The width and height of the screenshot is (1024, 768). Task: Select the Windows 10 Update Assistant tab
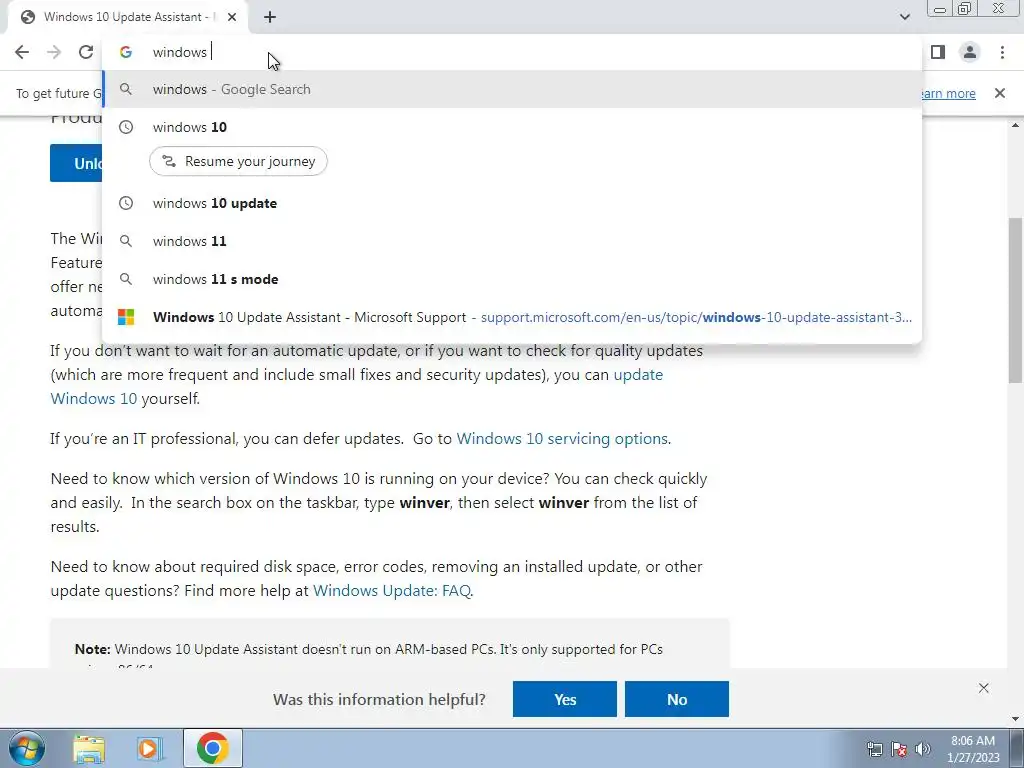(x=127, y=17)
